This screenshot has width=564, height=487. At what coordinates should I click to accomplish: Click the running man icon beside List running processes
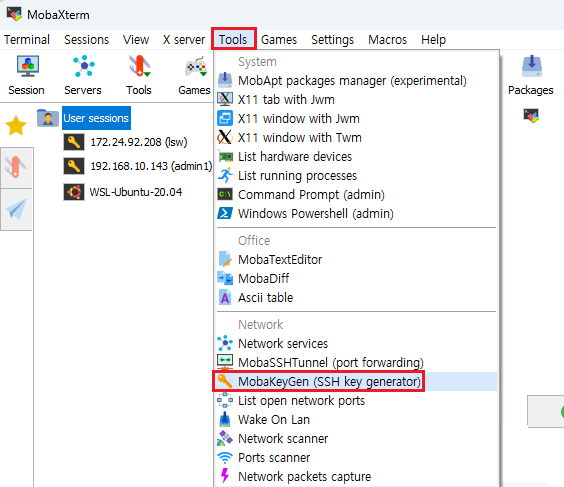coord(225,175)
